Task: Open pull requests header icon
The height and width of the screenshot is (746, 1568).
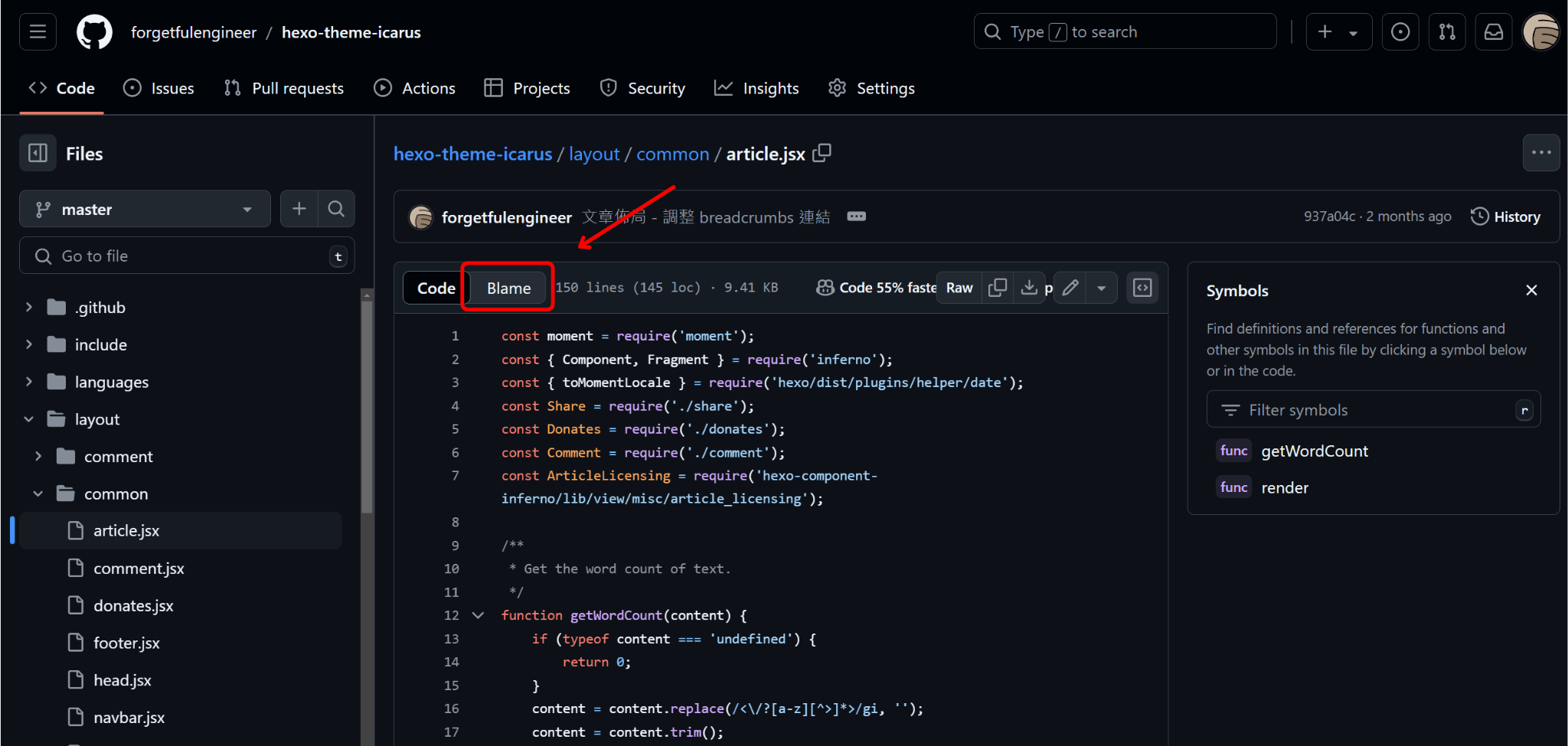Action: [1447, 32]
